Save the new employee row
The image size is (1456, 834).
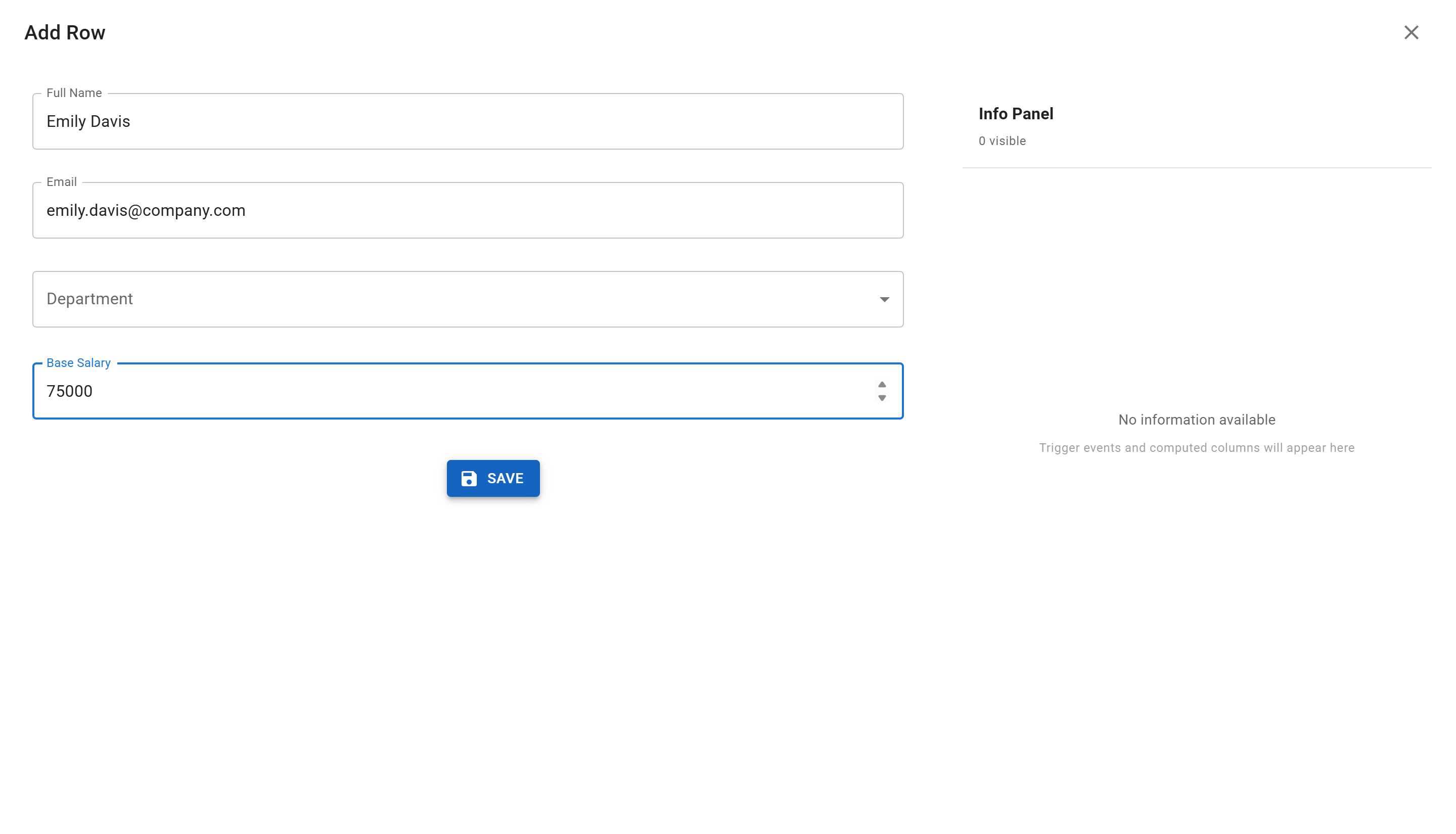coord(493,478)
